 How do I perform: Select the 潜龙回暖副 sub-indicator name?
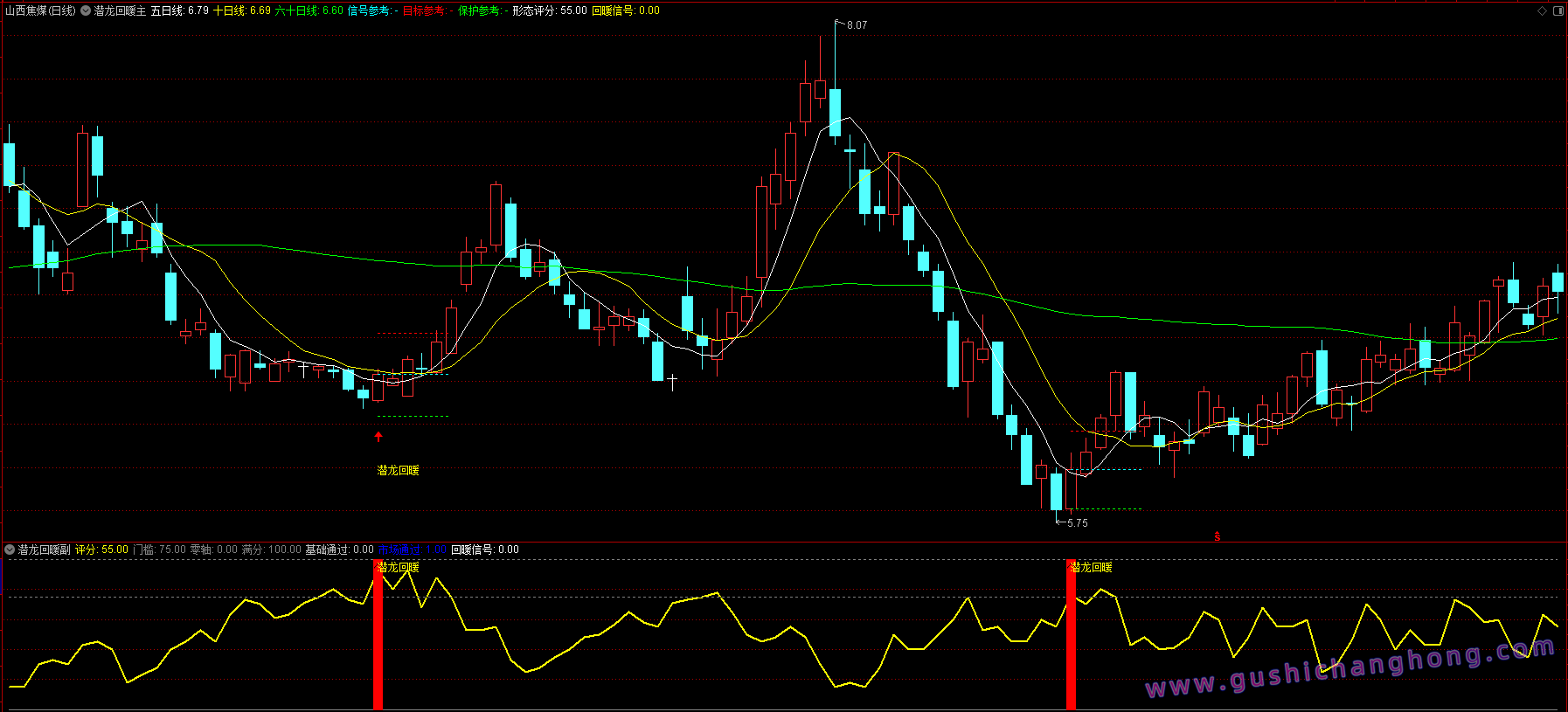[x=45, y=550]
